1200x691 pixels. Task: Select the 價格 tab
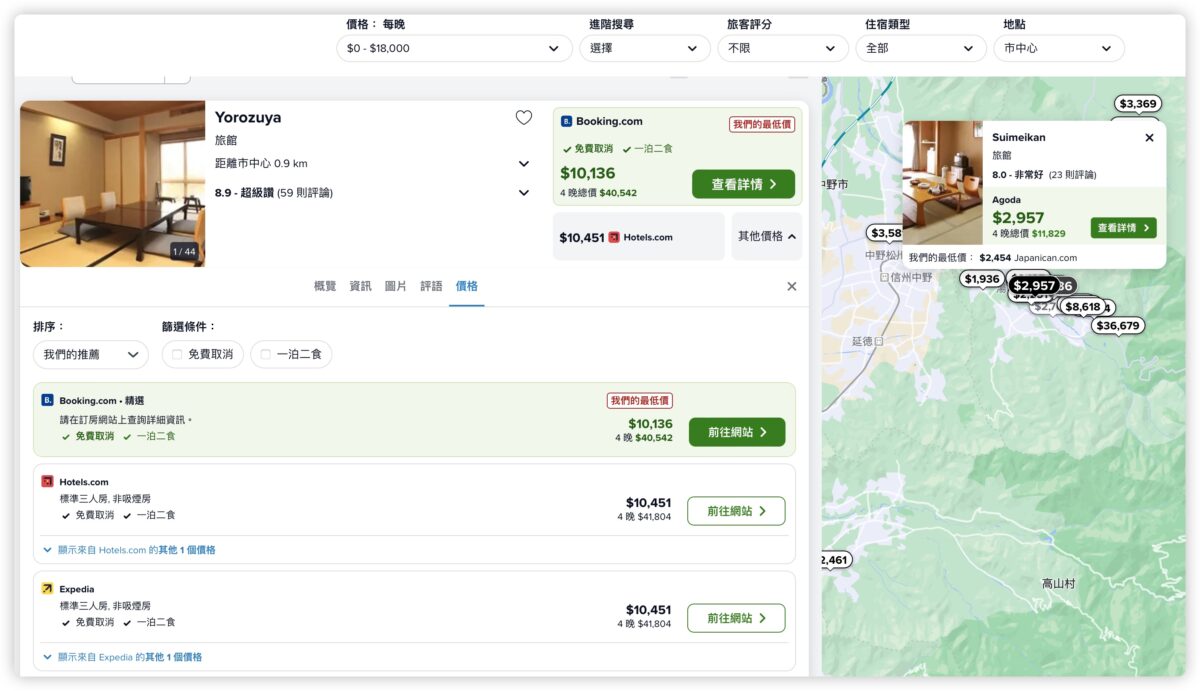pyautogui.click(x=467, y=286)
